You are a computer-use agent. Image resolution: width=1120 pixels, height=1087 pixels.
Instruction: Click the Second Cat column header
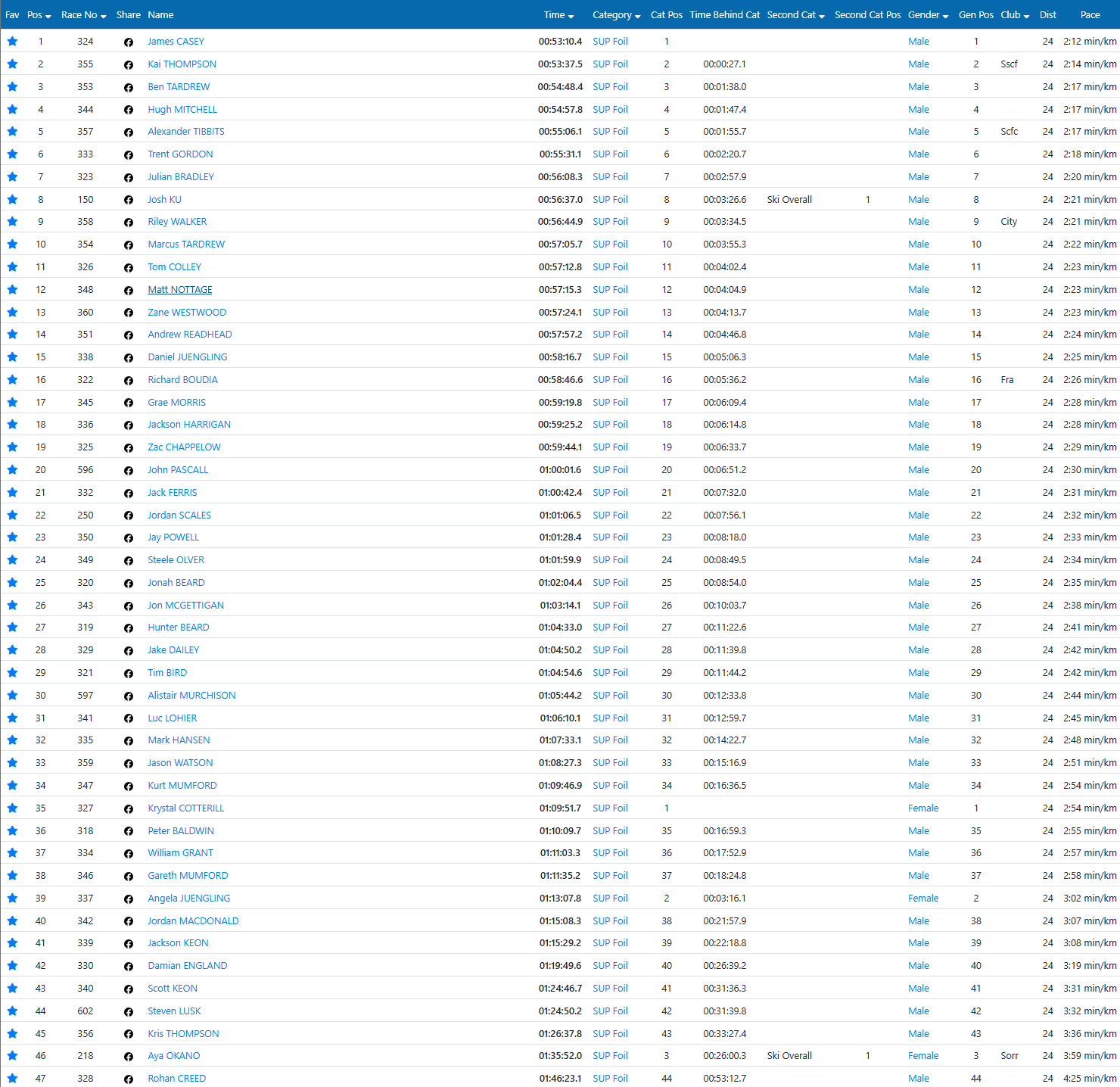coord(795,15)
